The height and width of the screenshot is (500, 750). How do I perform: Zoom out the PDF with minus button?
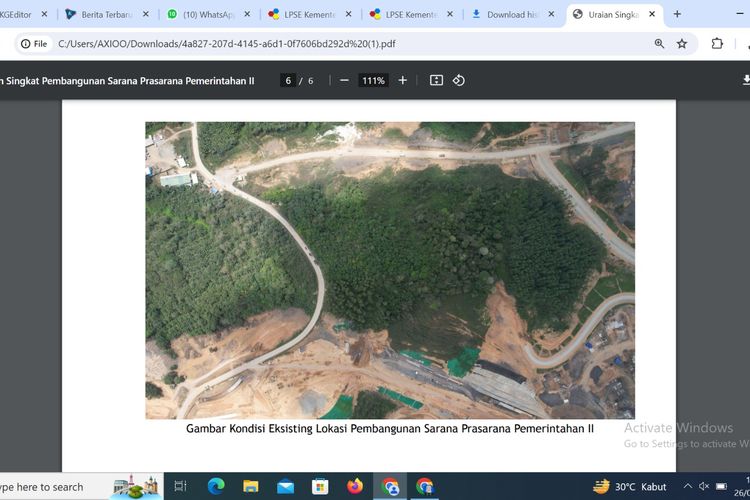coord(344,80)
